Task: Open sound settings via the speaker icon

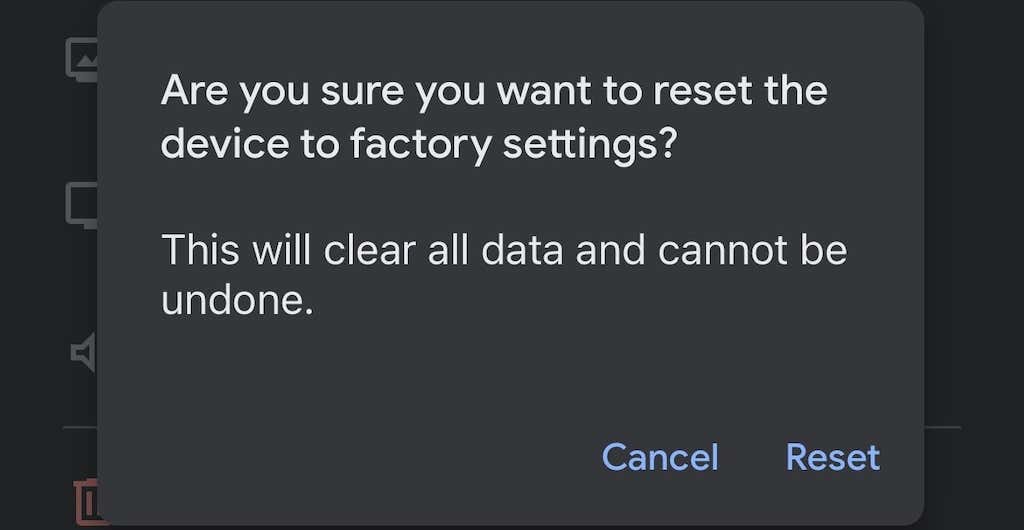Action: tap(83, 352)
